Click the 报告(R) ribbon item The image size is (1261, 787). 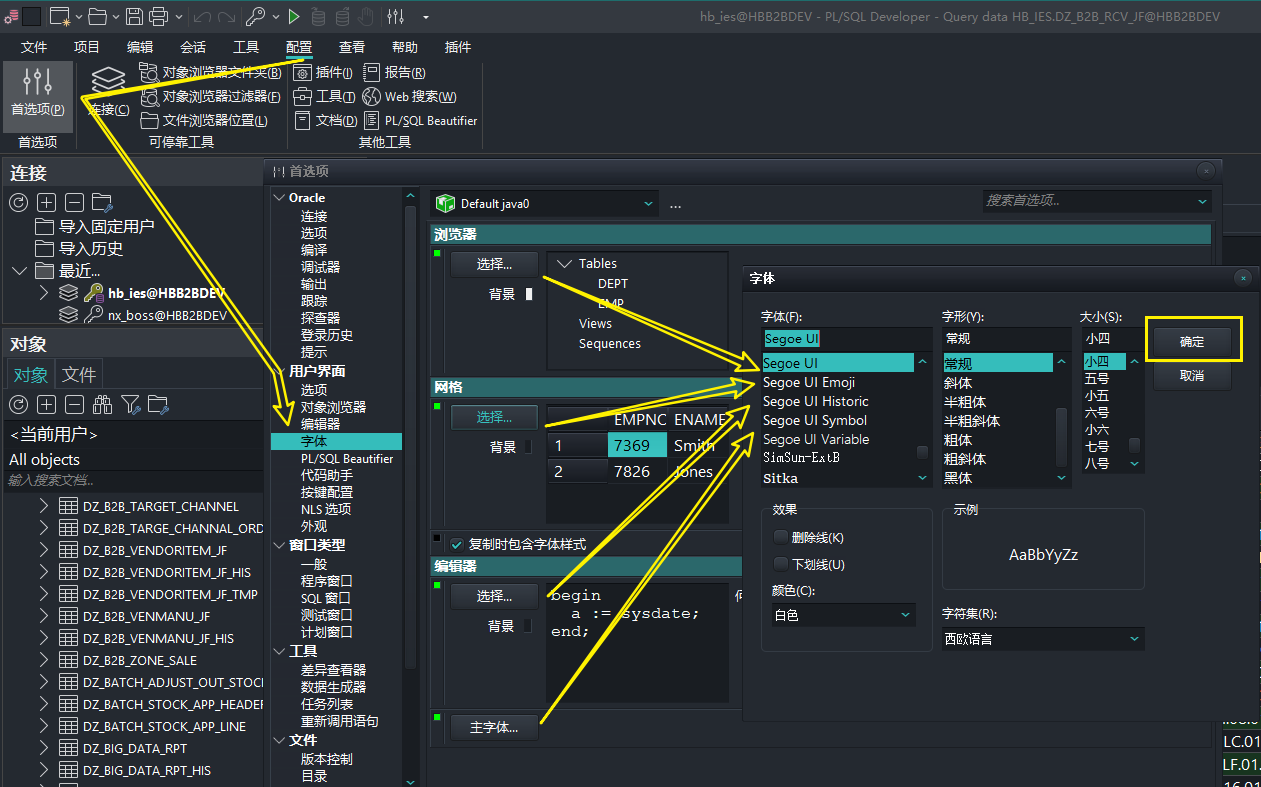(394, 72)
